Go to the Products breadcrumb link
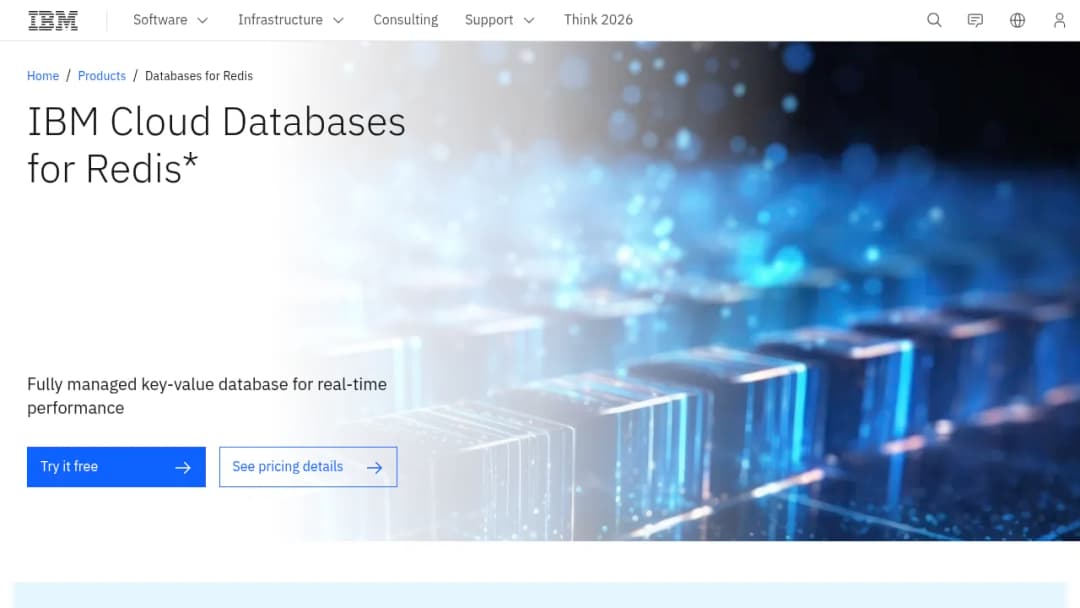This screenshot has height=608, width=1080. pyautogui.click(x=102, y=76)
